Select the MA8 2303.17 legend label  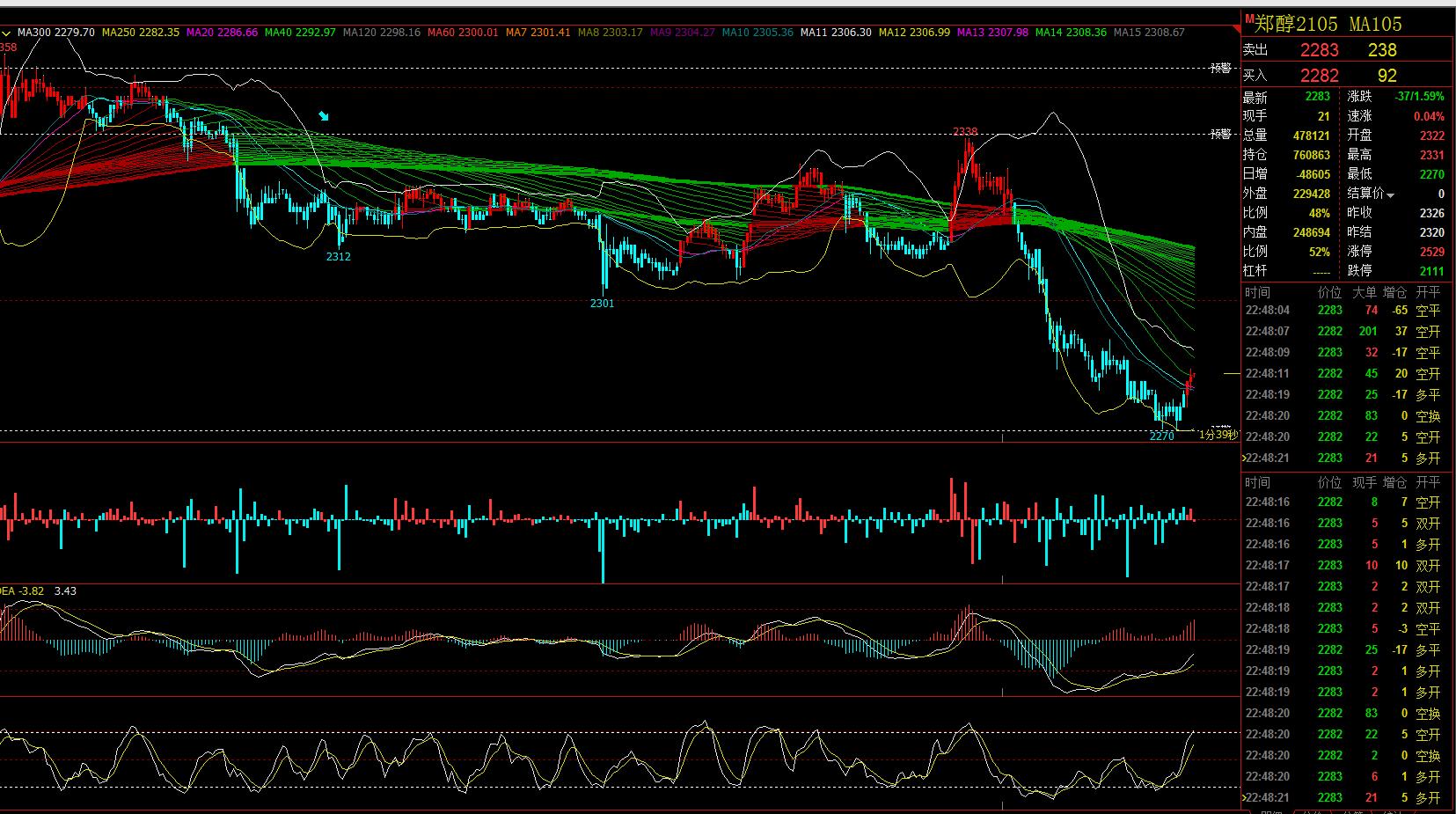click(611, 33)
